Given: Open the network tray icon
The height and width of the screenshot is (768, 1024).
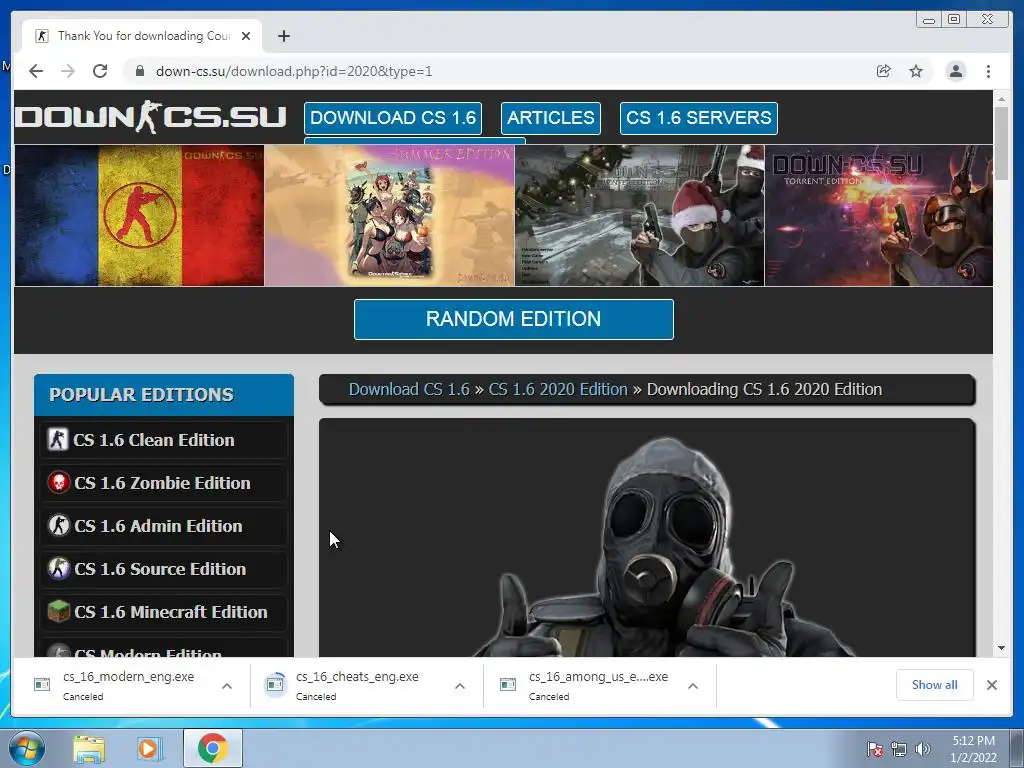Looking at the screenshot, I should pyautogui.click(x=899, y=750).
